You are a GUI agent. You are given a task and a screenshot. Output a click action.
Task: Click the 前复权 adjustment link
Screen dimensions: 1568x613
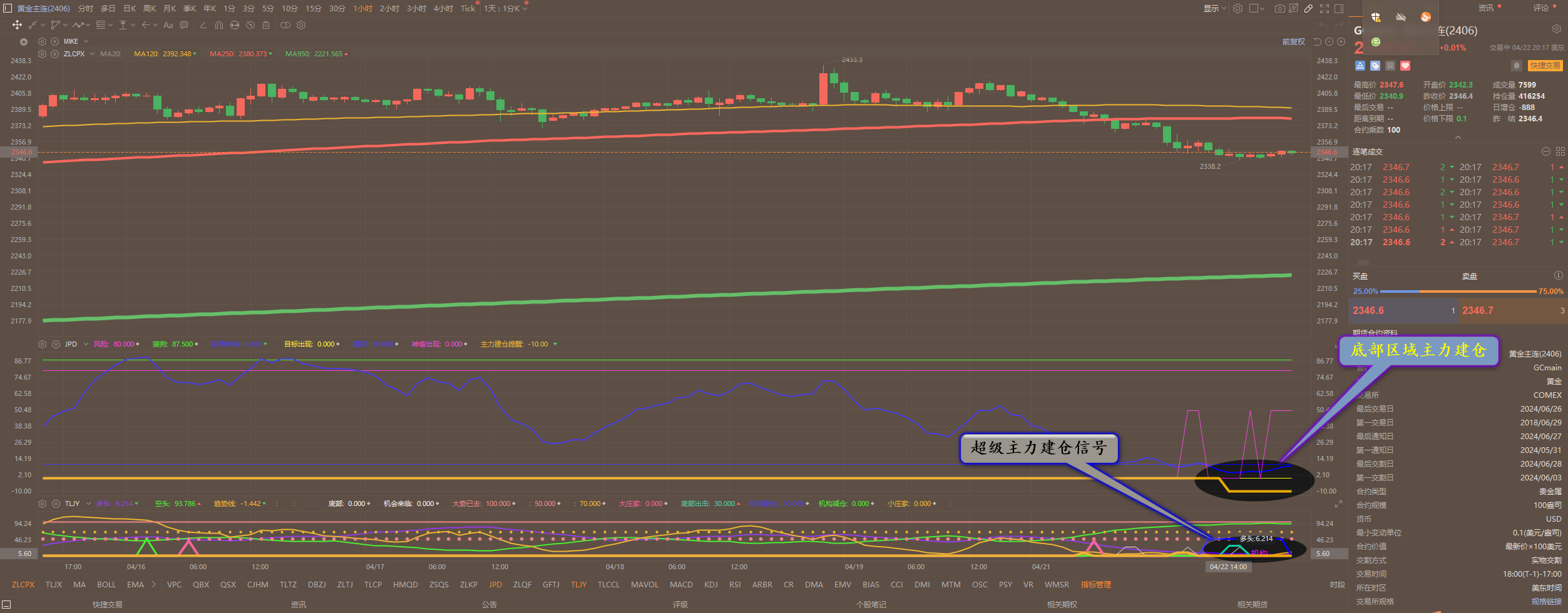(1294, 42)
